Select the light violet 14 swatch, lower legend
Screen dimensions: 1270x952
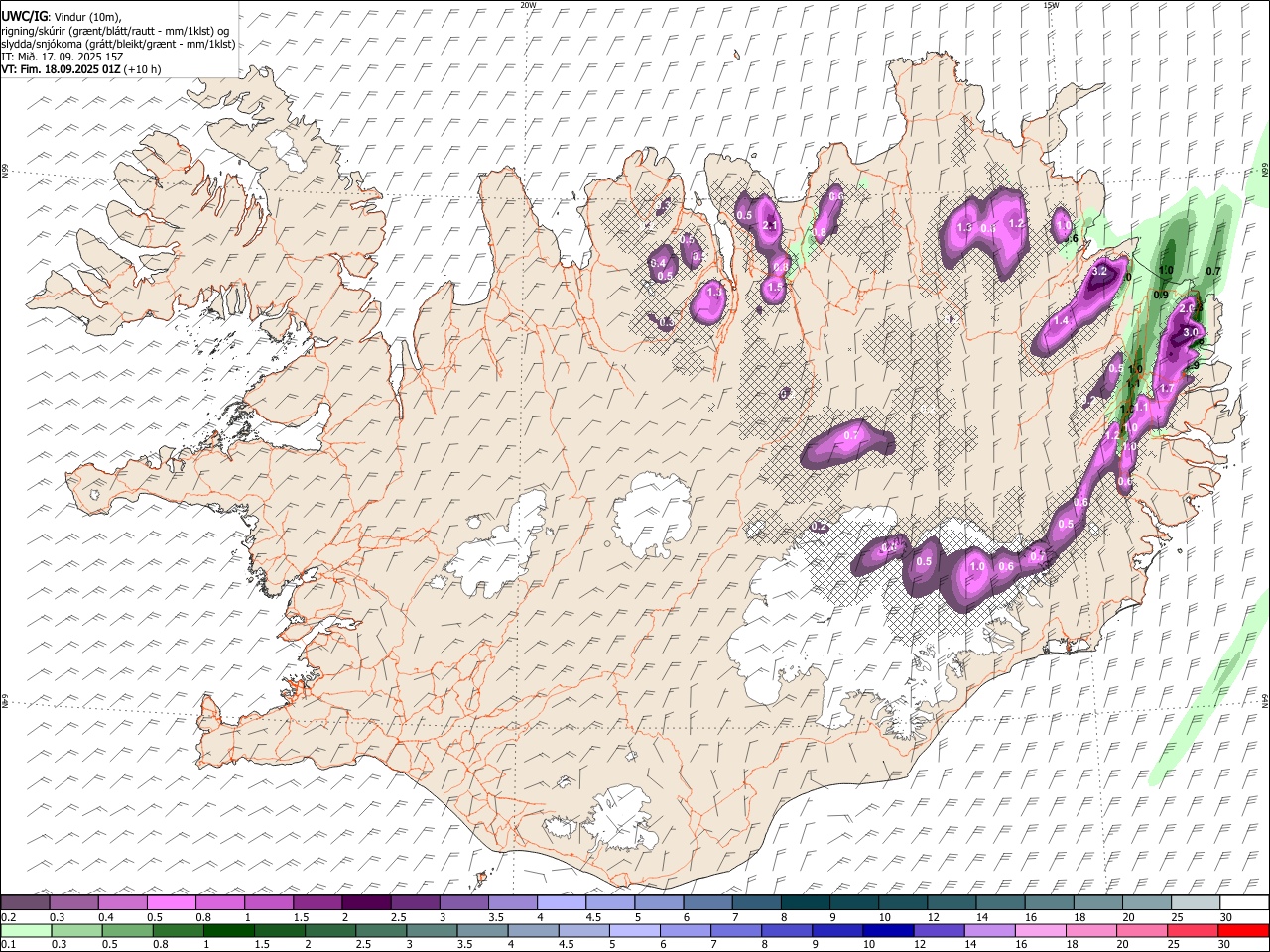(x=989, y=930)
